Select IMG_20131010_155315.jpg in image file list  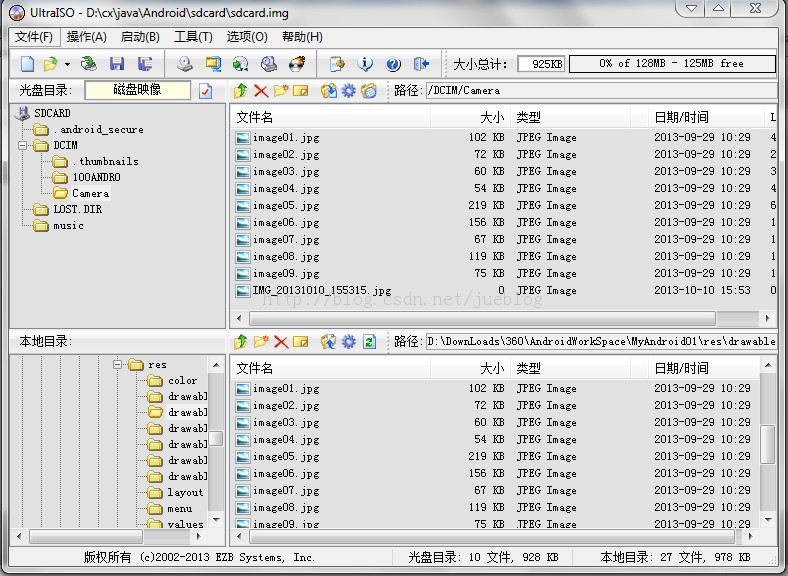click(x=322, y=291)
